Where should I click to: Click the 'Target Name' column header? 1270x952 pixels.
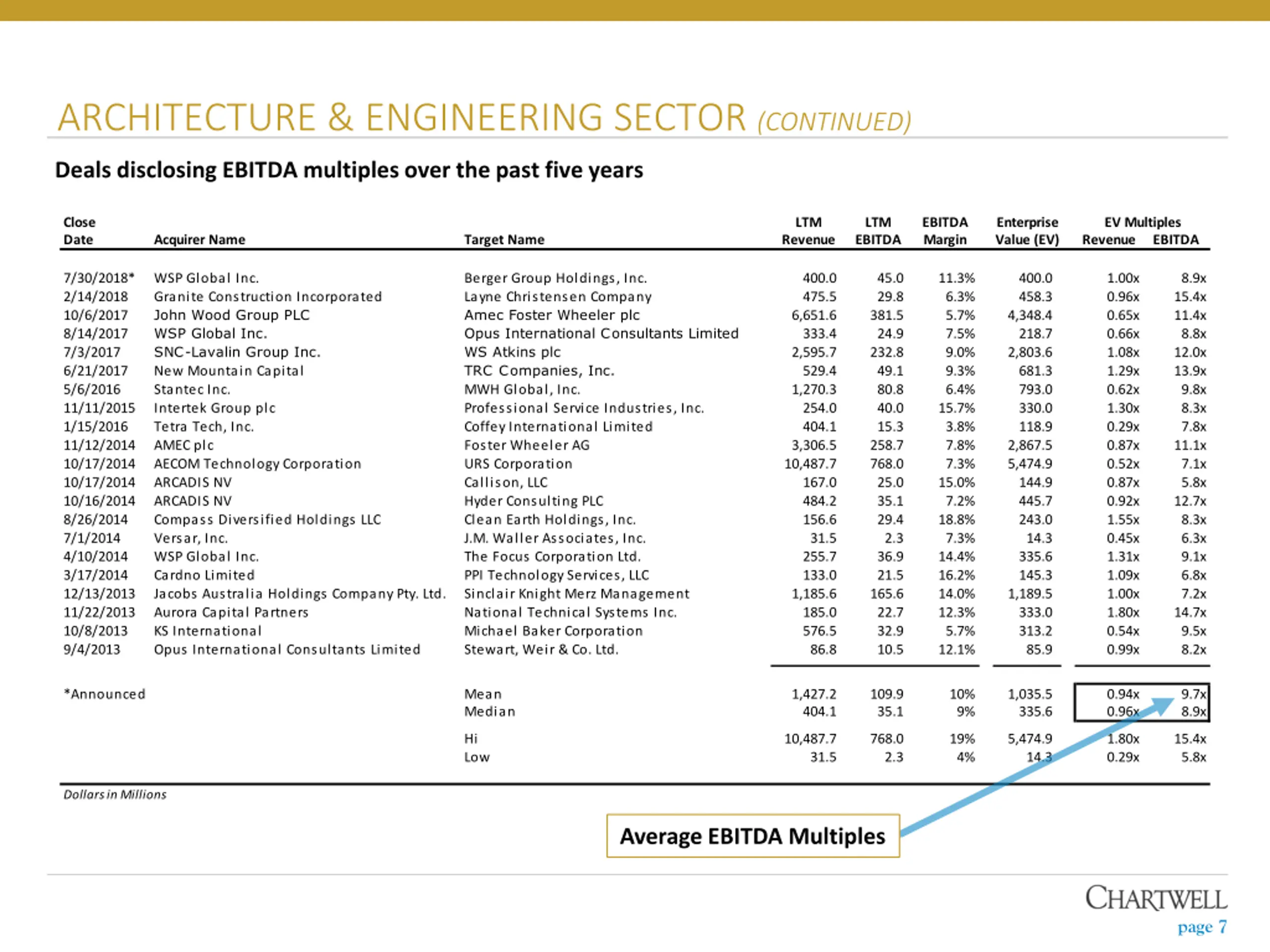504,240
